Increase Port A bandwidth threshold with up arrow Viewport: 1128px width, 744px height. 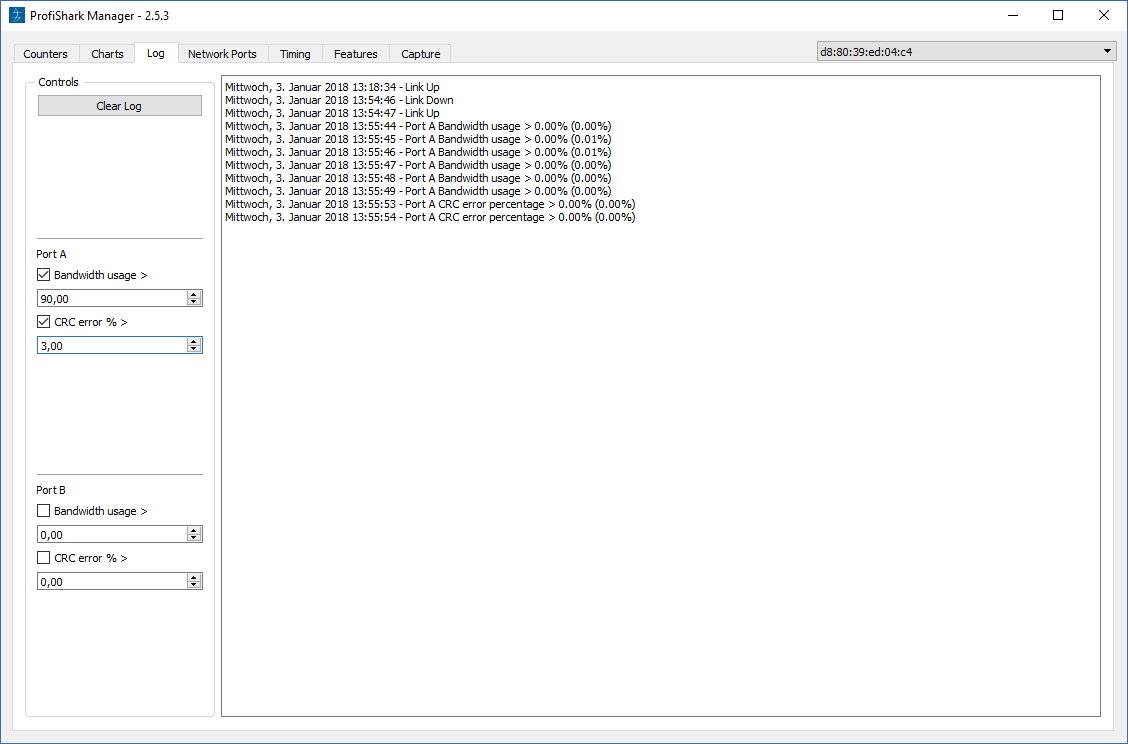[x=194, y=294]
